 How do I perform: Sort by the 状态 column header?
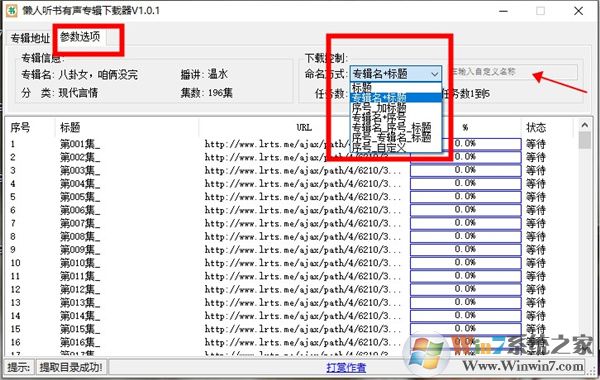click(536, 127)
